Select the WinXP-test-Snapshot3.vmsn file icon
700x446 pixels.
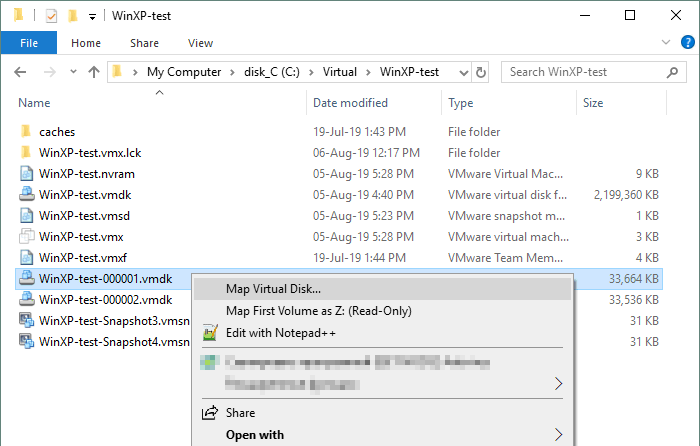point(27,321)
